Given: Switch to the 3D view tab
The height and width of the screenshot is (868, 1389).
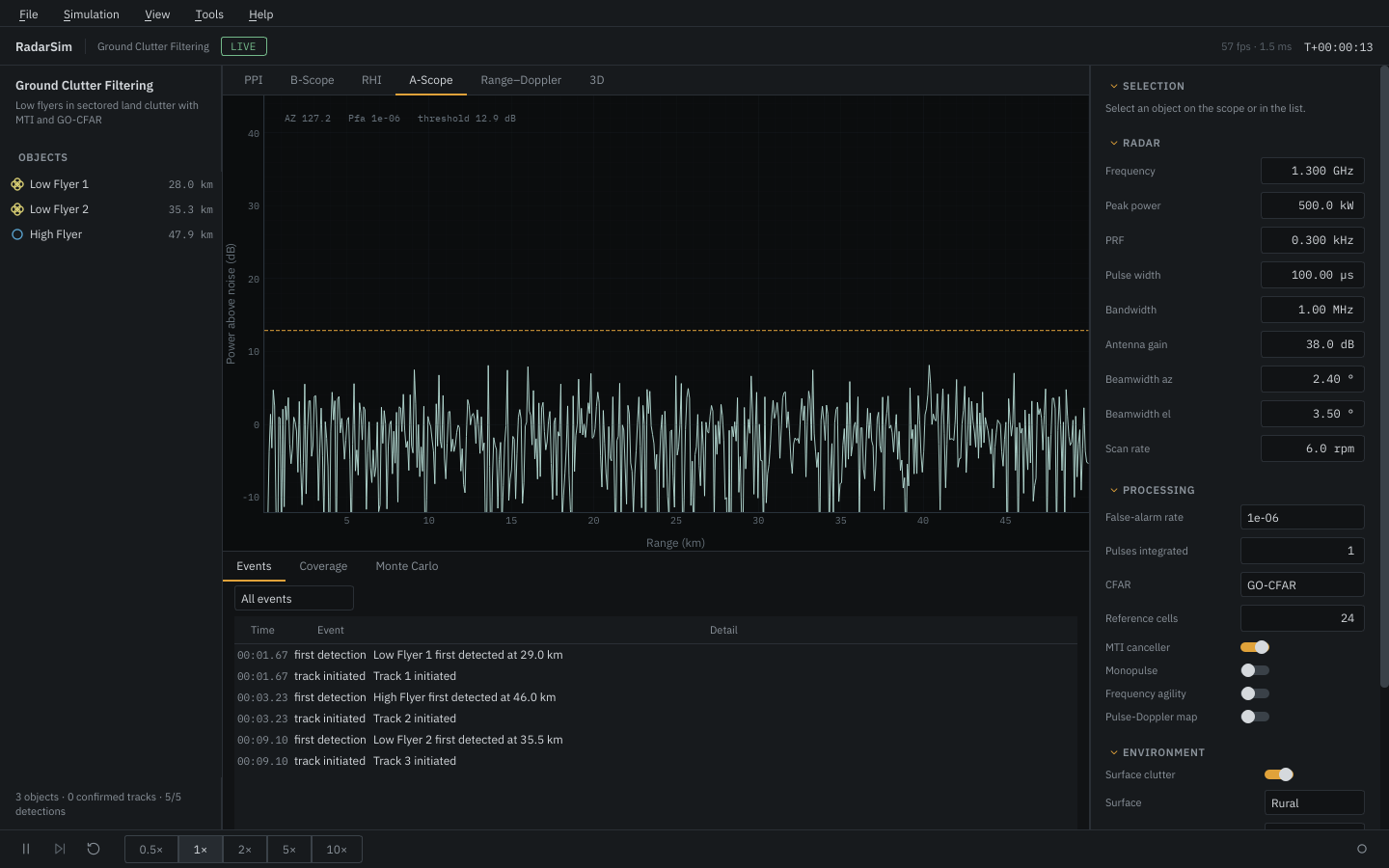Looking at the screenshot, I should pos(597,80).
